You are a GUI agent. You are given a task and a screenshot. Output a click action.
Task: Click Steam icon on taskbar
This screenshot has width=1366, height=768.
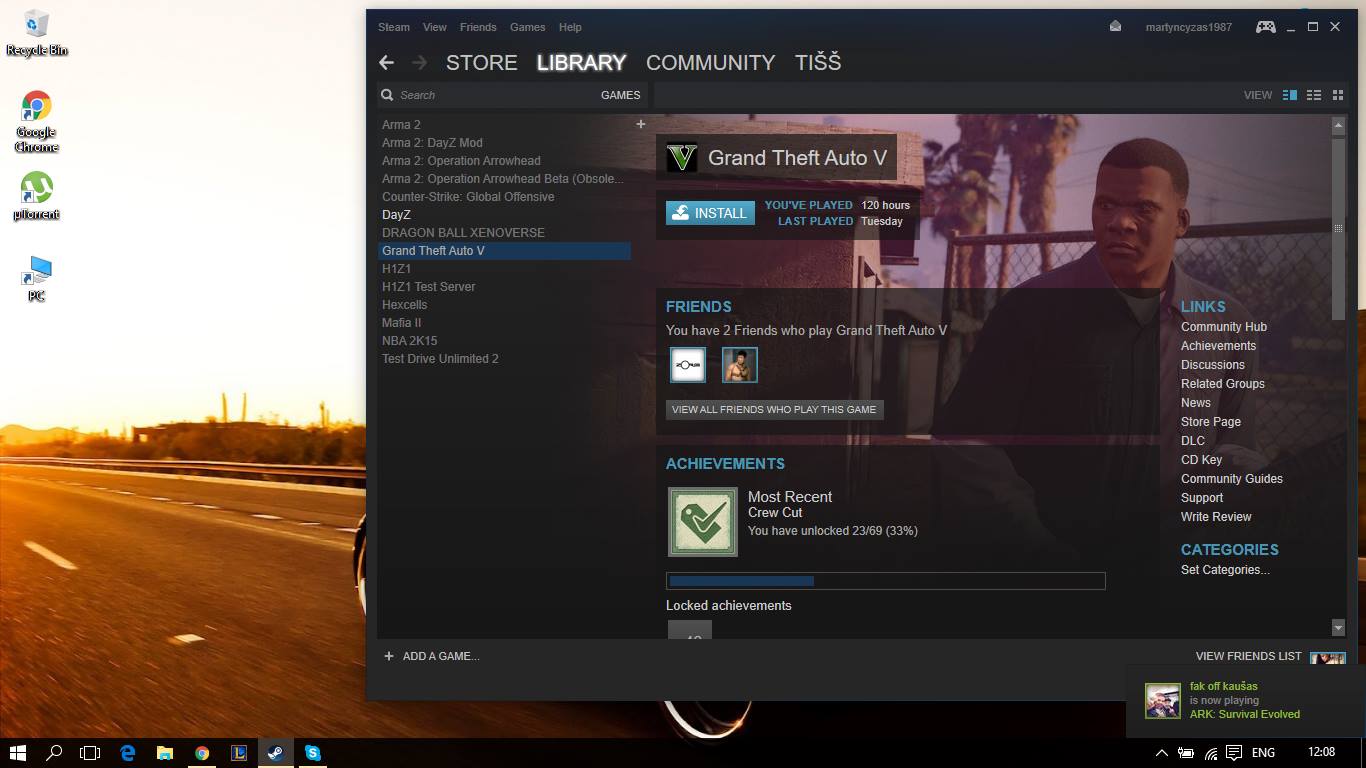[x=275, y=753]
